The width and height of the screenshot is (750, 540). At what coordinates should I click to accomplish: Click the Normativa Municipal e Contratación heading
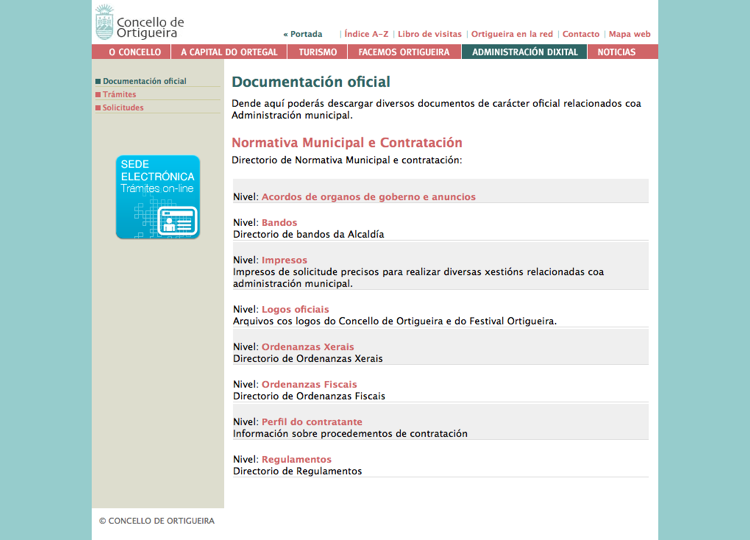pyautogui.click(x=347, y=143)
